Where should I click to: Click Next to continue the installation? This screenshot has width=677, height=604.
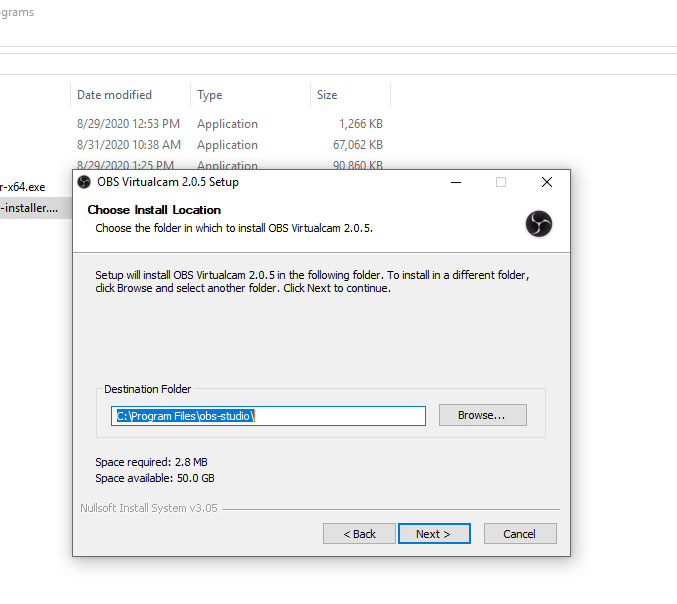[x=434, y=534]
